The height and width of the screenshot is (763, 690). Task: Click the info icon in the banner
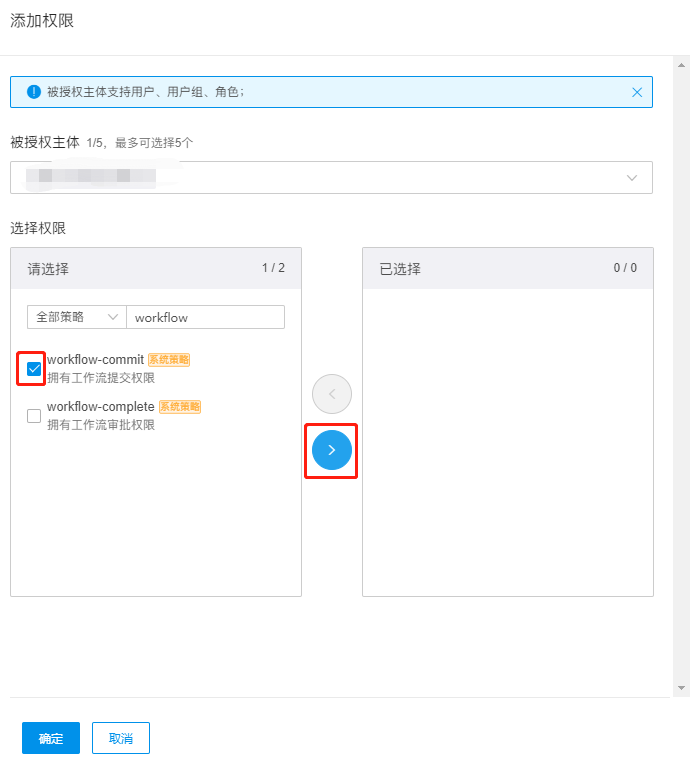coord(34,92)
